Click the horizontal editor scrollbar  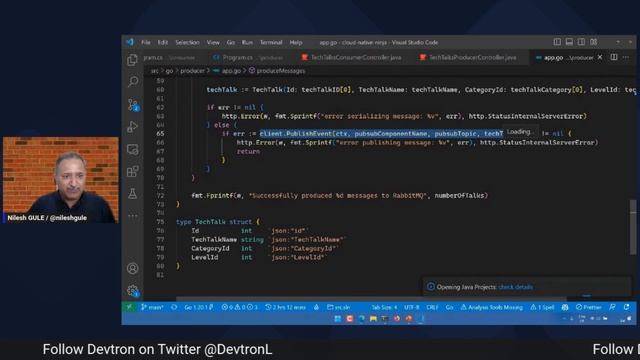(371, 299)
